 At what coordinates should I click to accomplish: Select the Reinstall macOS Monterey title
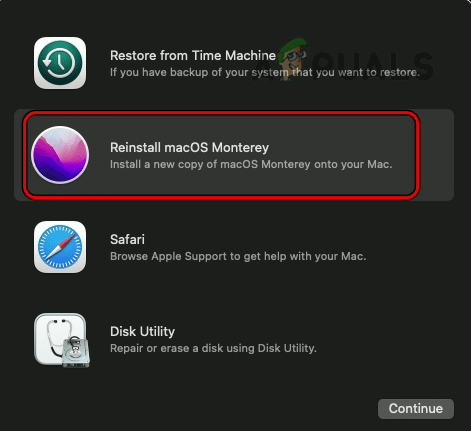[x=189, y=147]
